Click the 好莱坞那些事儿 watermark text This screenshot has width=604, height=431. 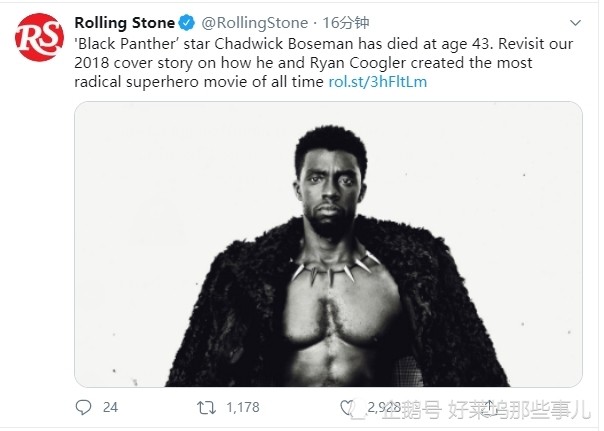tap(521, 409)
